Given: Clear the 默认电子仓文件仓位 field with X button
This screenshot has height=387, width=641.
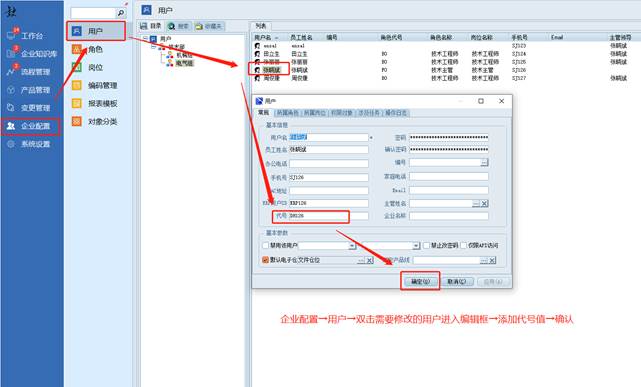Looking at the screenshot, I should (370, 260).
